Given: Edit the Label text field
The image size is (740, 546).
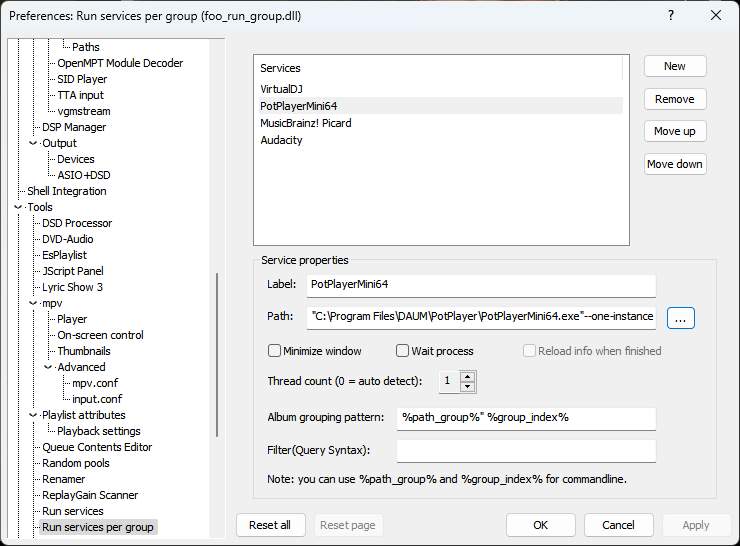Looking at the screenshot, I should point(481,285).
